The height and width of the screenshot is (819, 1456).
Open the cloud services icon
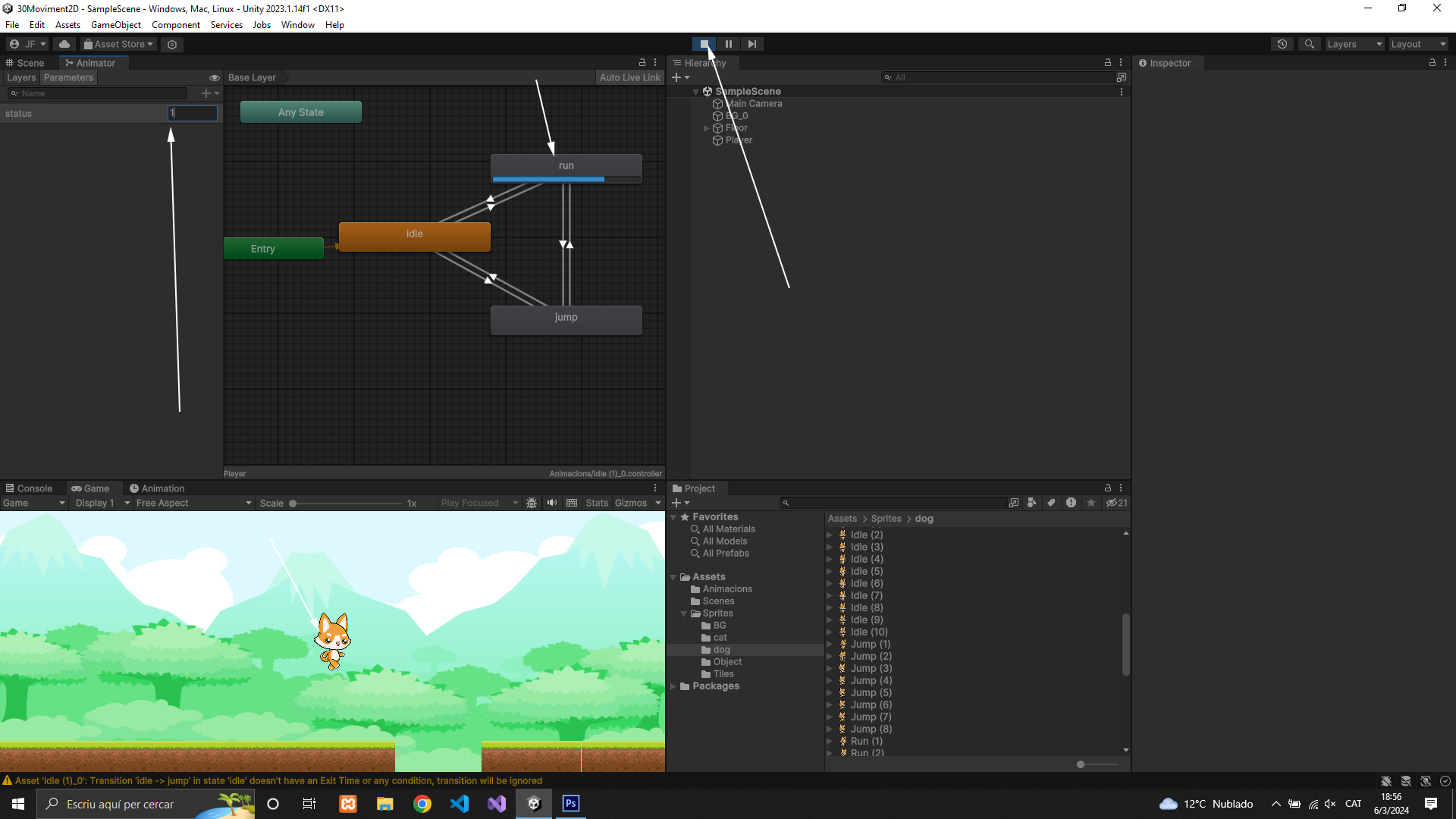coord(64,44)
